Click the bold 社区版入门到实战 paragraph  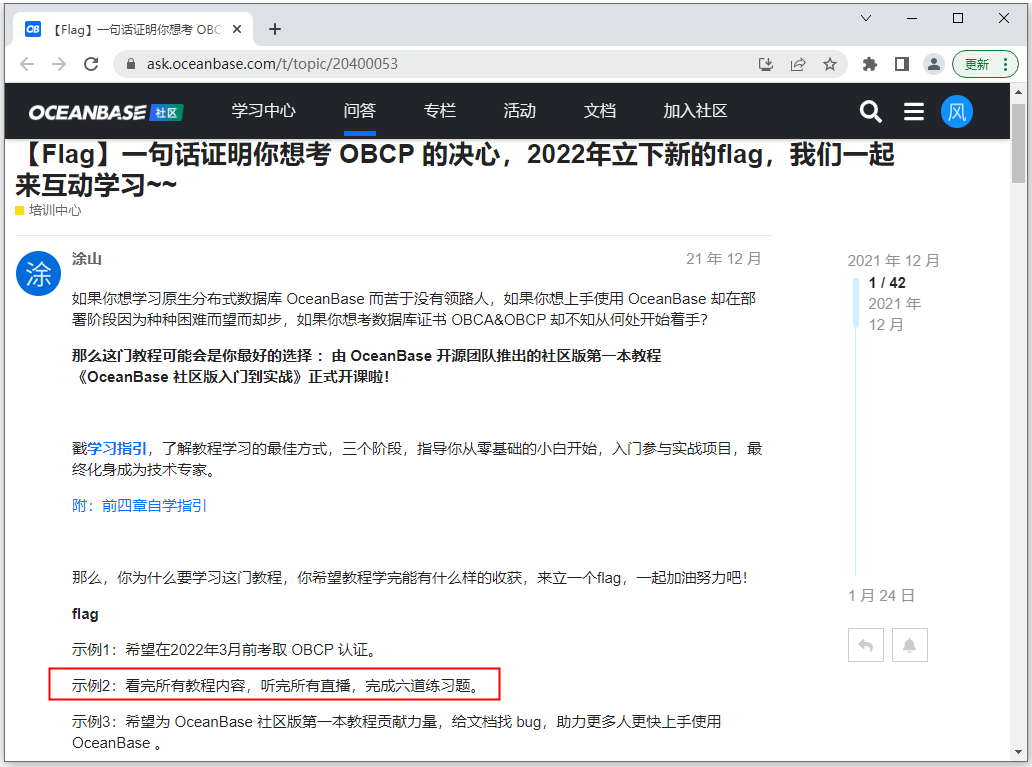point(367,366)
